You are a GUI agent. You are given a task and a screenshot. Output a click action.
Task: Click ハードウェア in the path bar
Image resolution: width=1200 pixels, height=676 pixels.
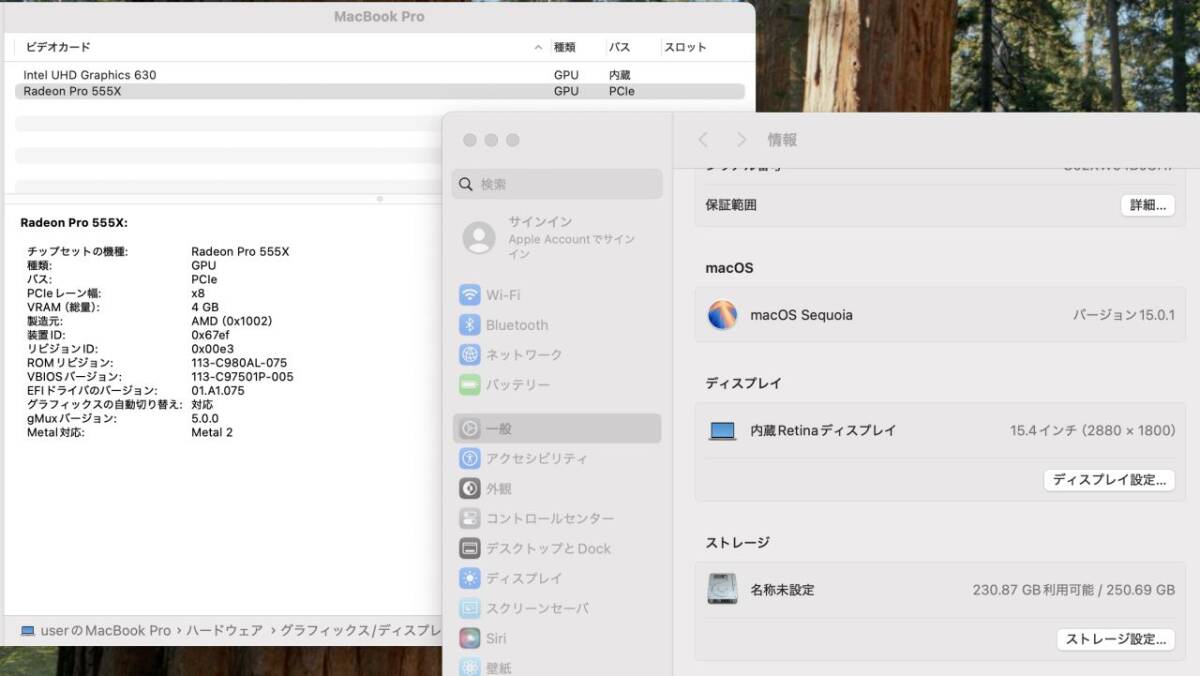[225, 631]
